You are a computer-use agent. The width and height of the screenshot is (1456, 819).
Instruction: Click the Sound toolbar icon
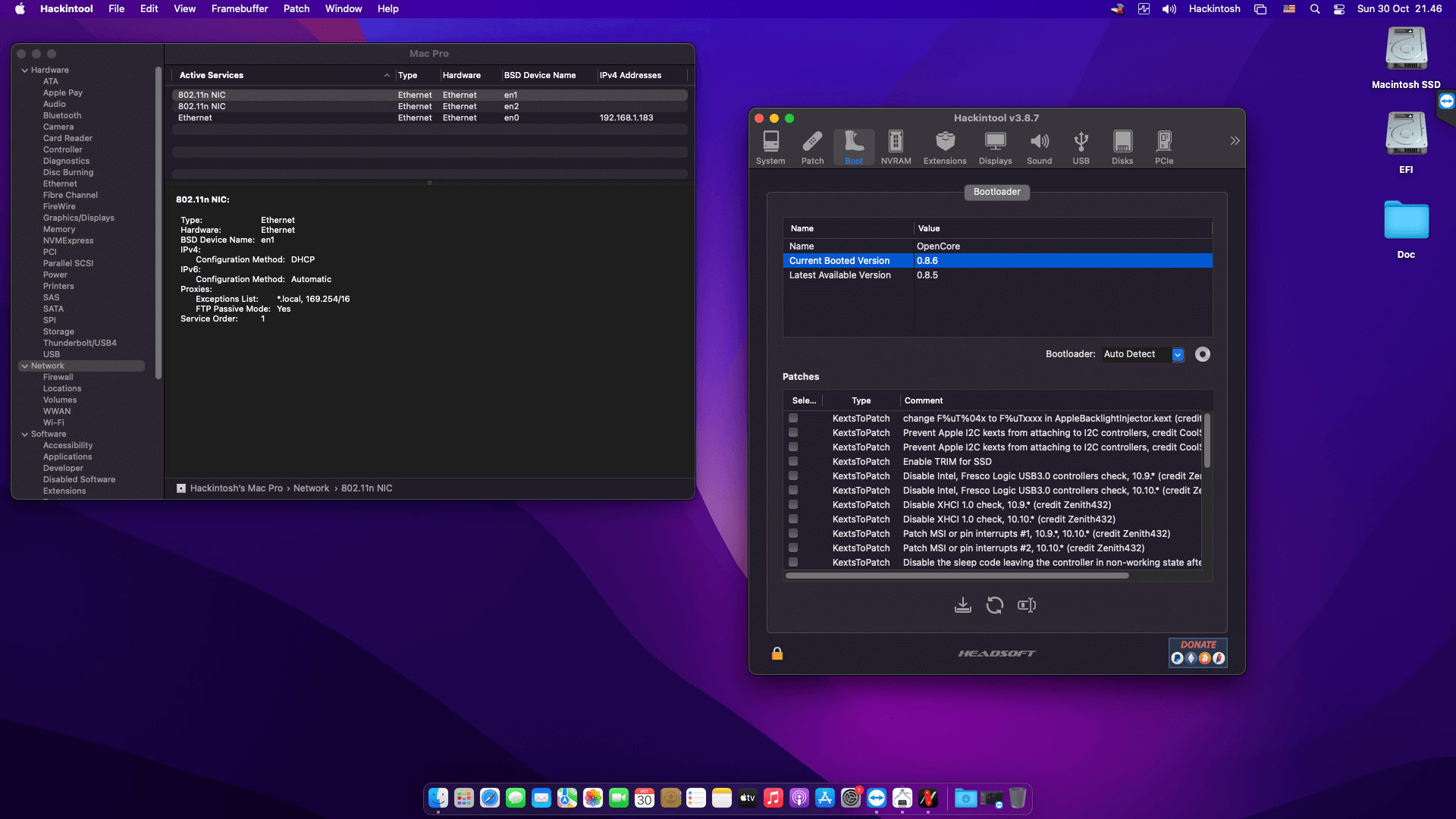(x=1039, y=147)
